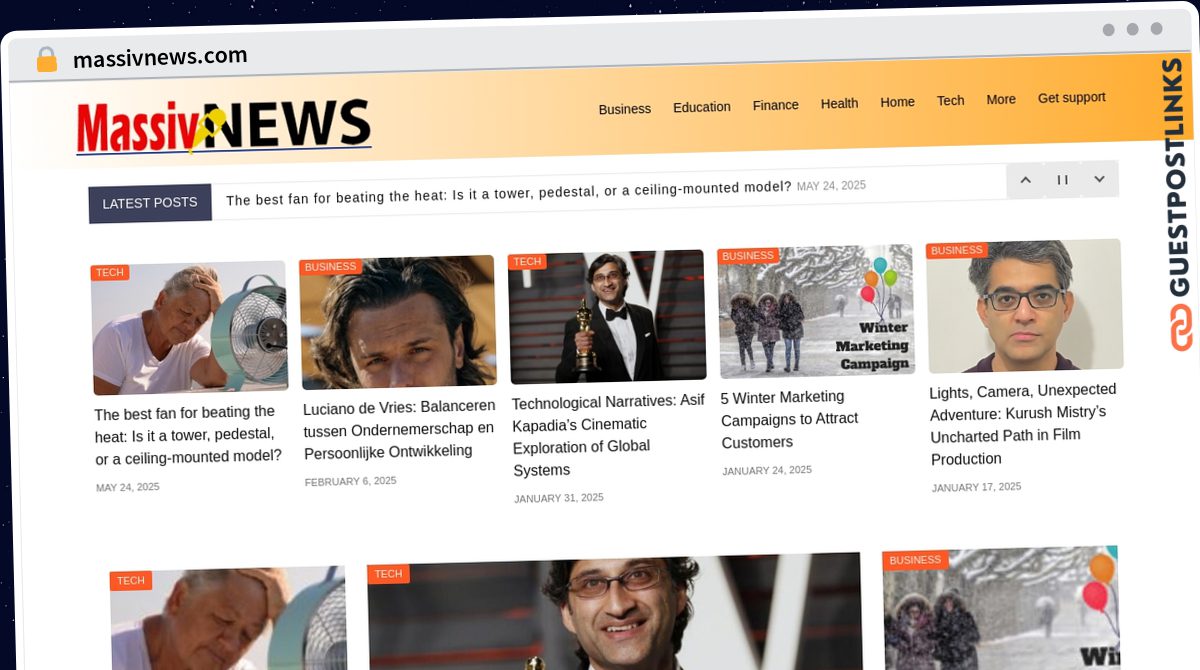This screenshot has height=670, width=1200.
Task: Click the BUSINESS label on the winter campaign image
Action: click(x=748, y=255)
